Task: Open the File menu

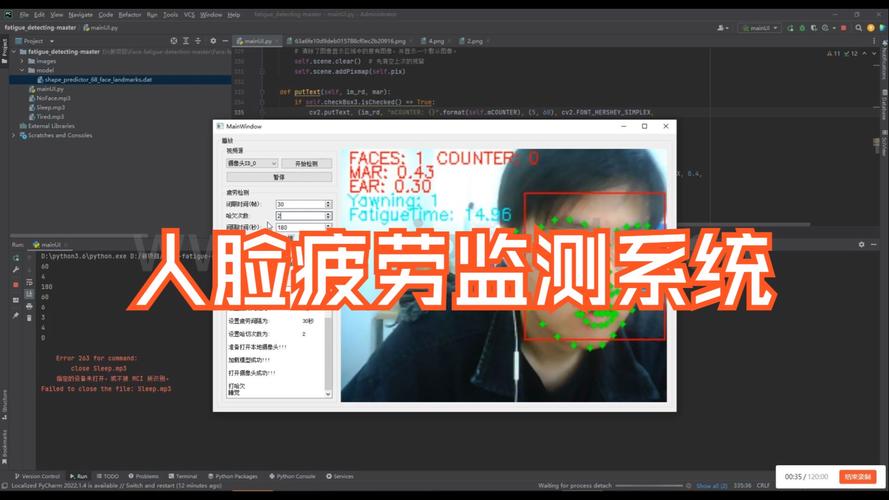Action: coord(24,15)
